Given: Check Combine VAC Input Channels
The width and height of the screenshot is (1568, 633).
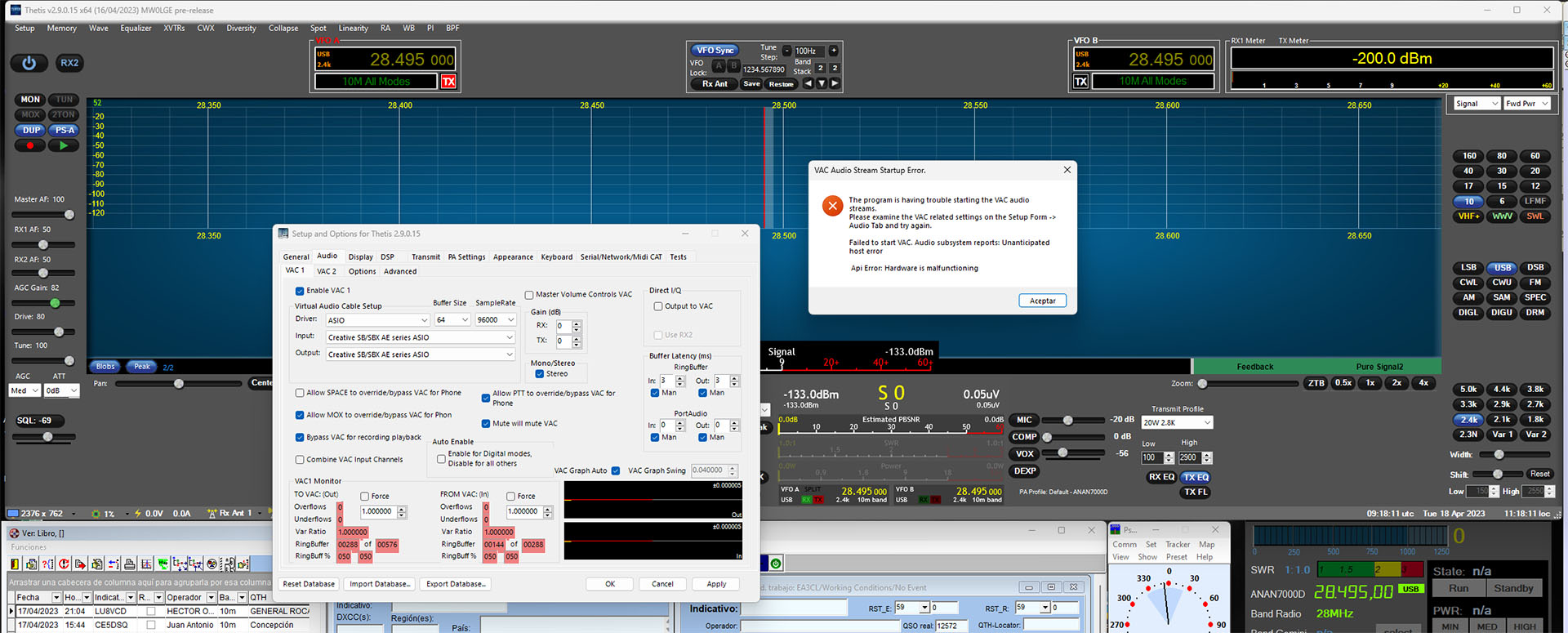Looking at the screenshot, I should click(300, 460).
